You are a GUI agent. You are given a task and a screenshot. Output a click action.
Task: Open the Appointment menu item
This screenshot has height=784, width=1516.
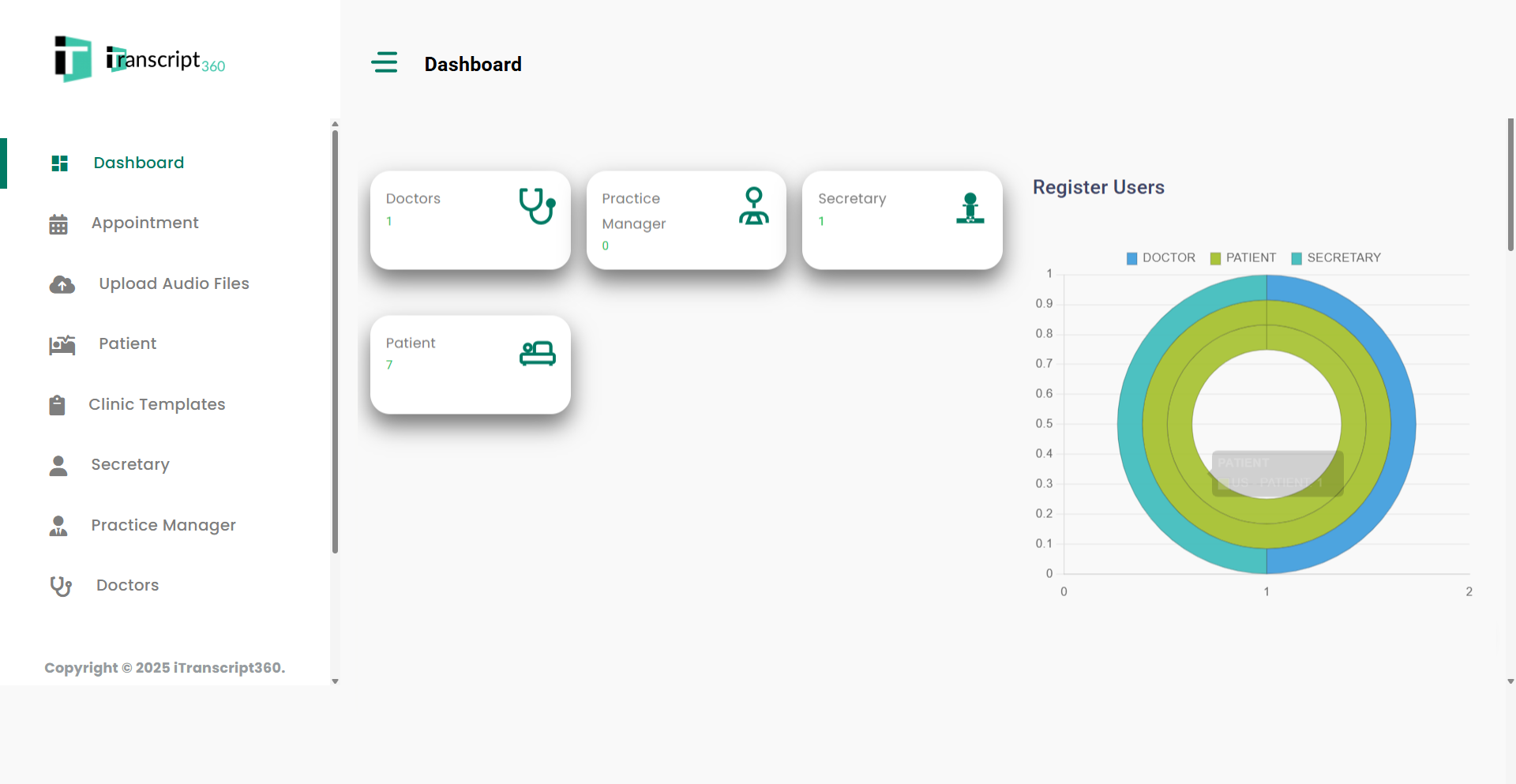[x=144, y=223]
